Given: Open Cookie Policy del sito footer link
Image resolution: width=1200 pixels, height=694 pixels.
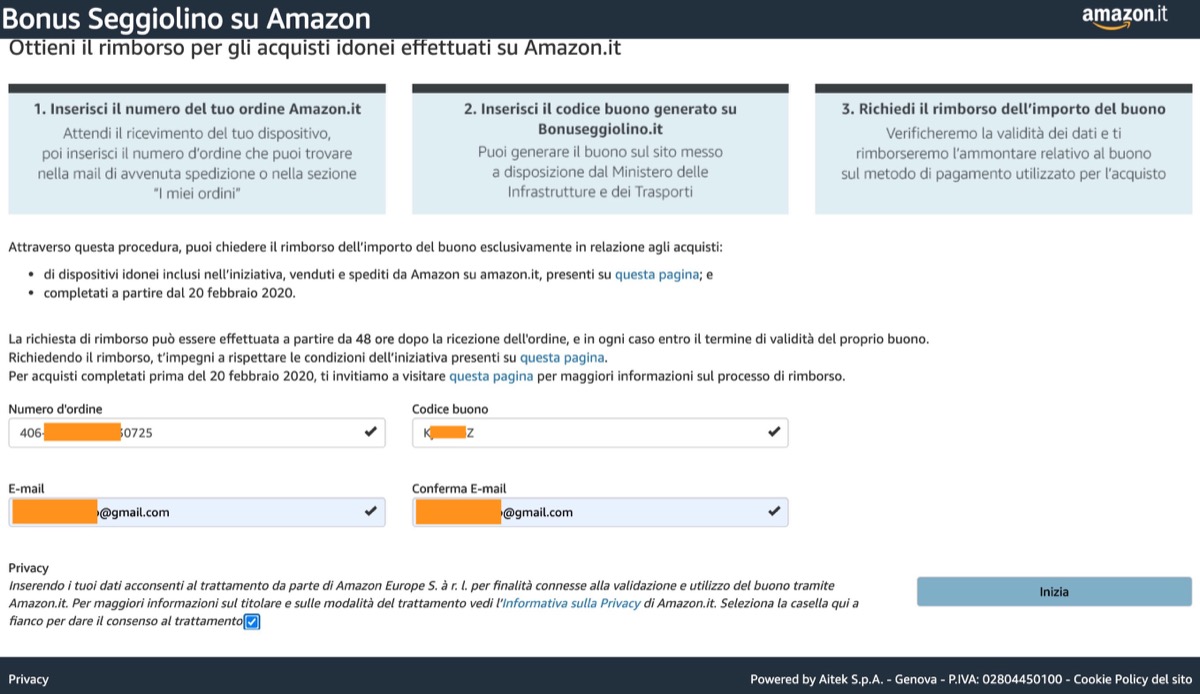Looking at the screenshot, I should [x=1133, y=679].
